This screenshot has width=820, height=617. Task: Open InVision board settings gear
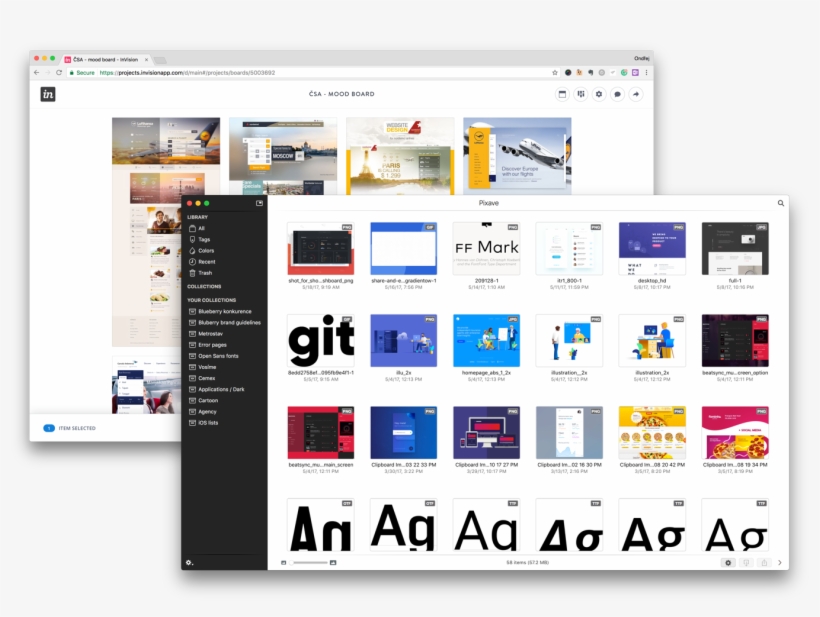[x=599, y=94]
